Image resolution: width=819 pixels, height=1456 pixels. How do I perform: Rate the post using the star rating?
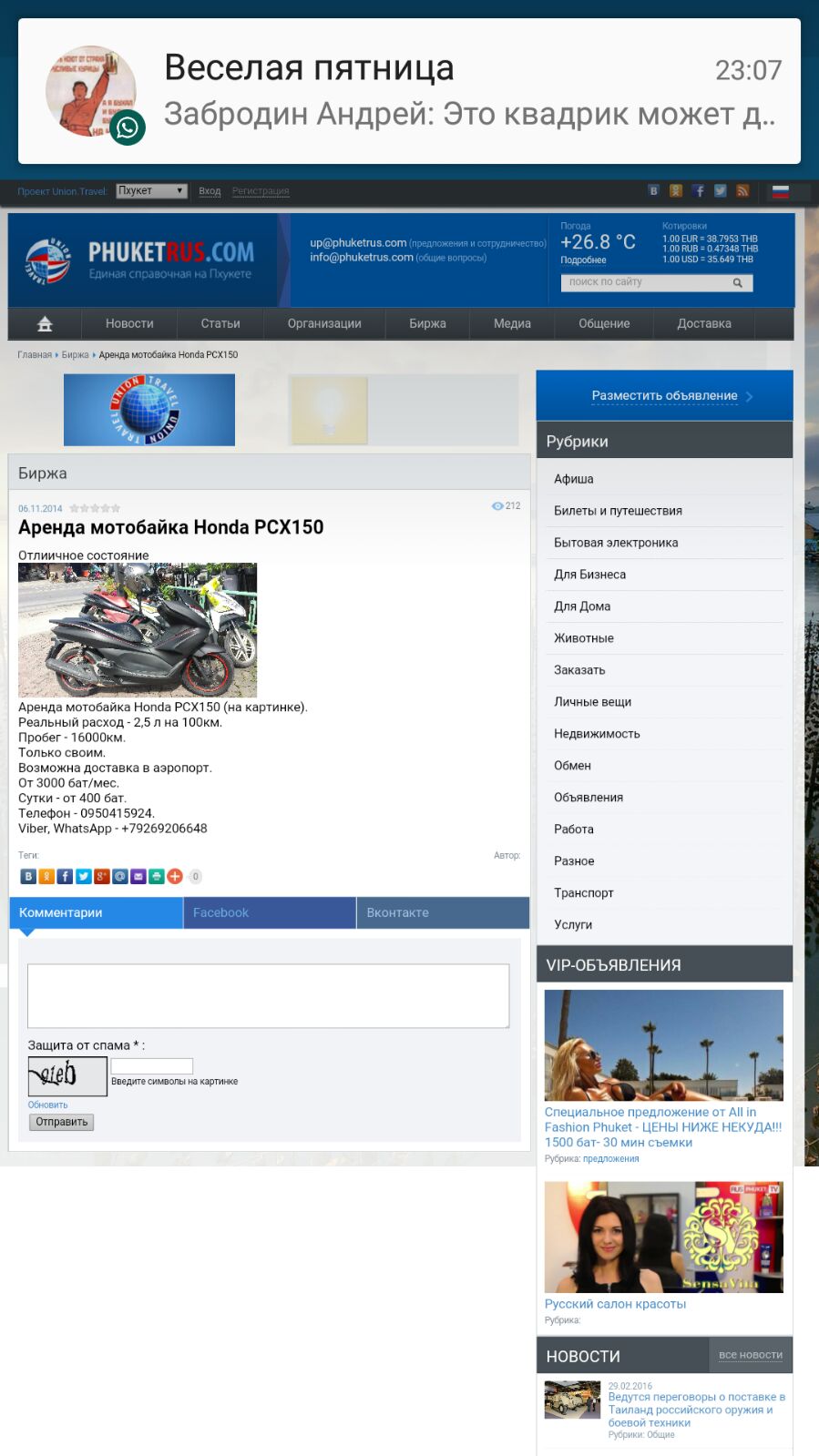pyautogui.click(x=95, y=508)
